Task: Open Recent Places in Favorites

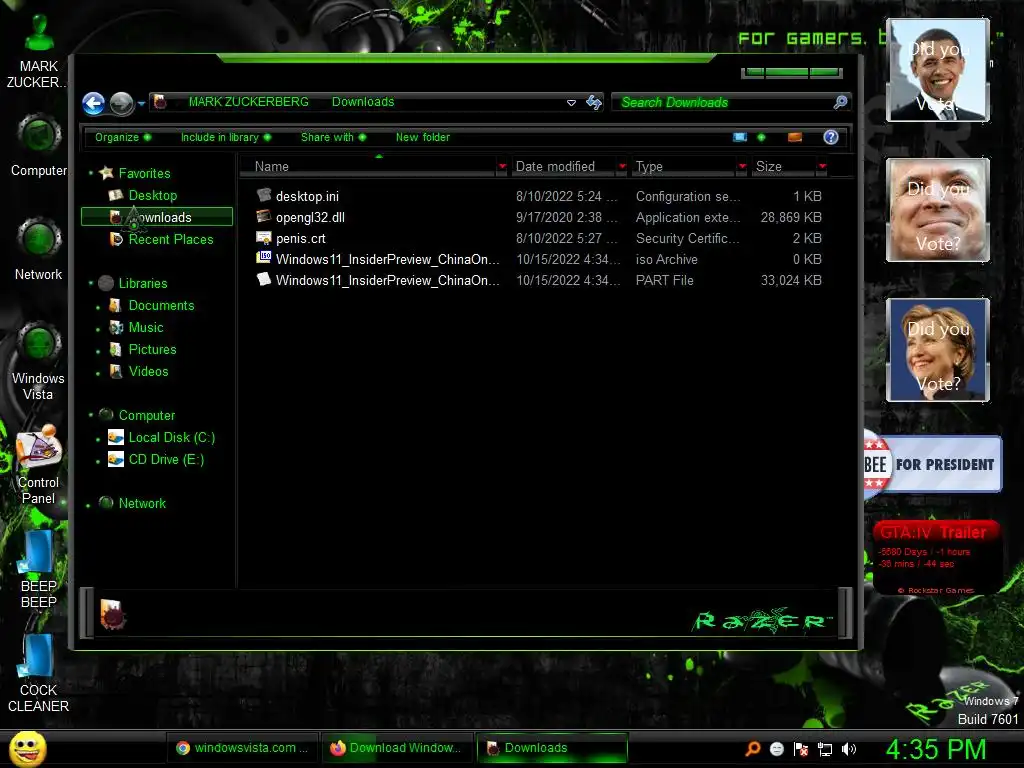Action: [x=171, y=240]
